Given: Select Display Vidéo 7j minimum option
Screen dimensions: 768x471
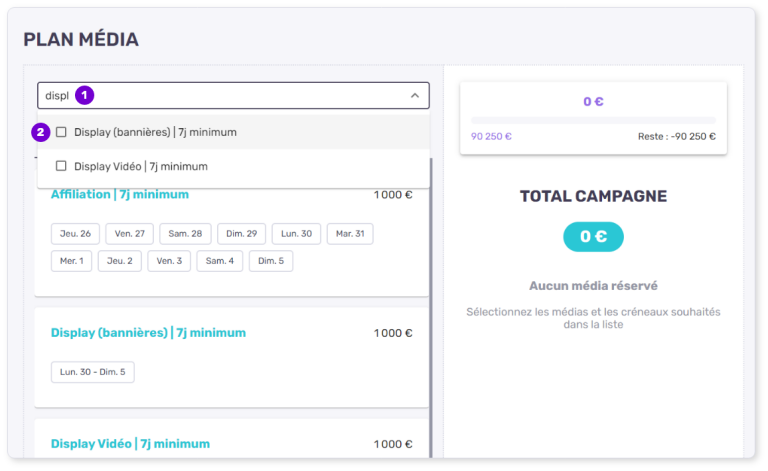Looking at the screenshot, I should (x=141, y=166).
